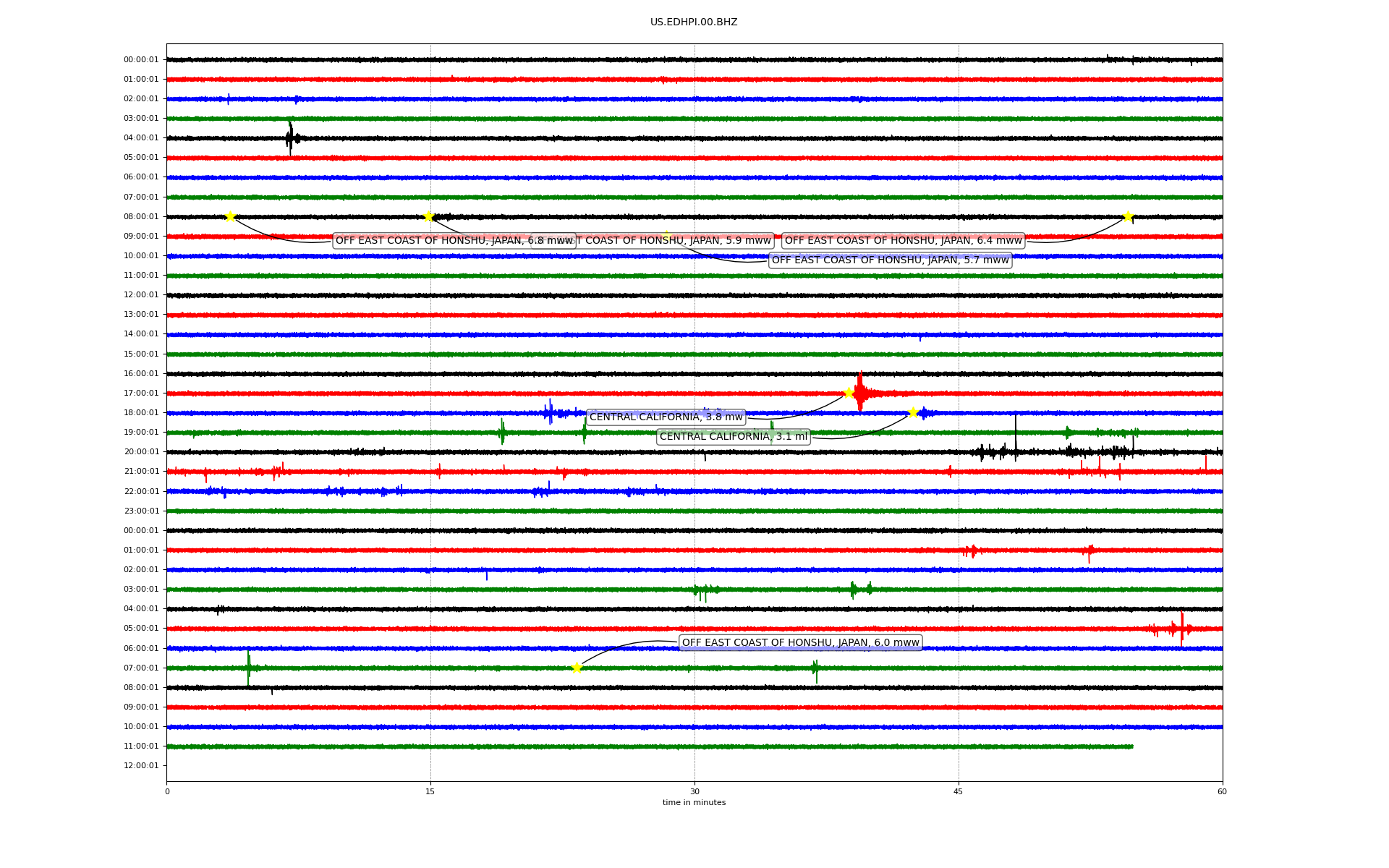Click the 15 minute x-axis tick label
Image resolution: width=1389 pixels, height=868 pixels.
click(x=430, y=791)
